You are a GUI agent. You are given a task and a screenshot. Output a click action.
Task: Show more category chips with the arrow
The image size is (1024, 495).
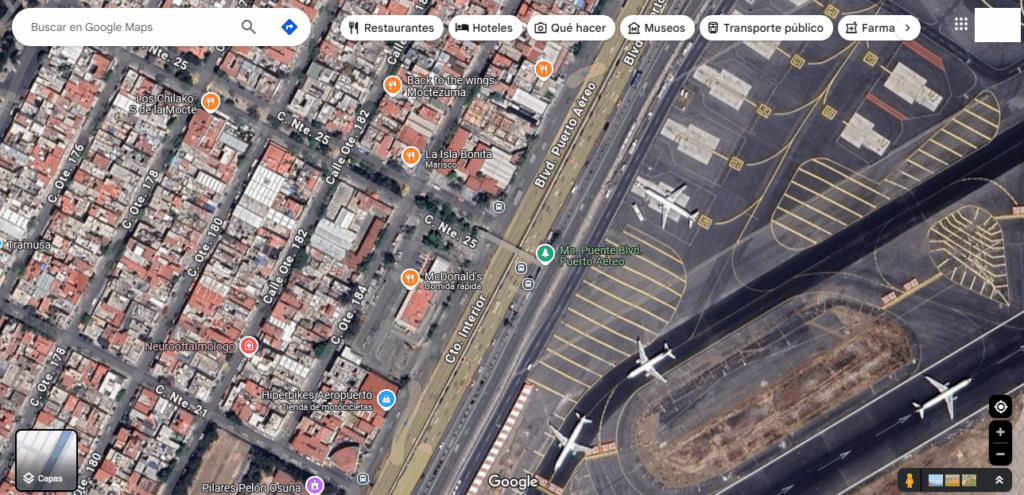coord(907,28)
